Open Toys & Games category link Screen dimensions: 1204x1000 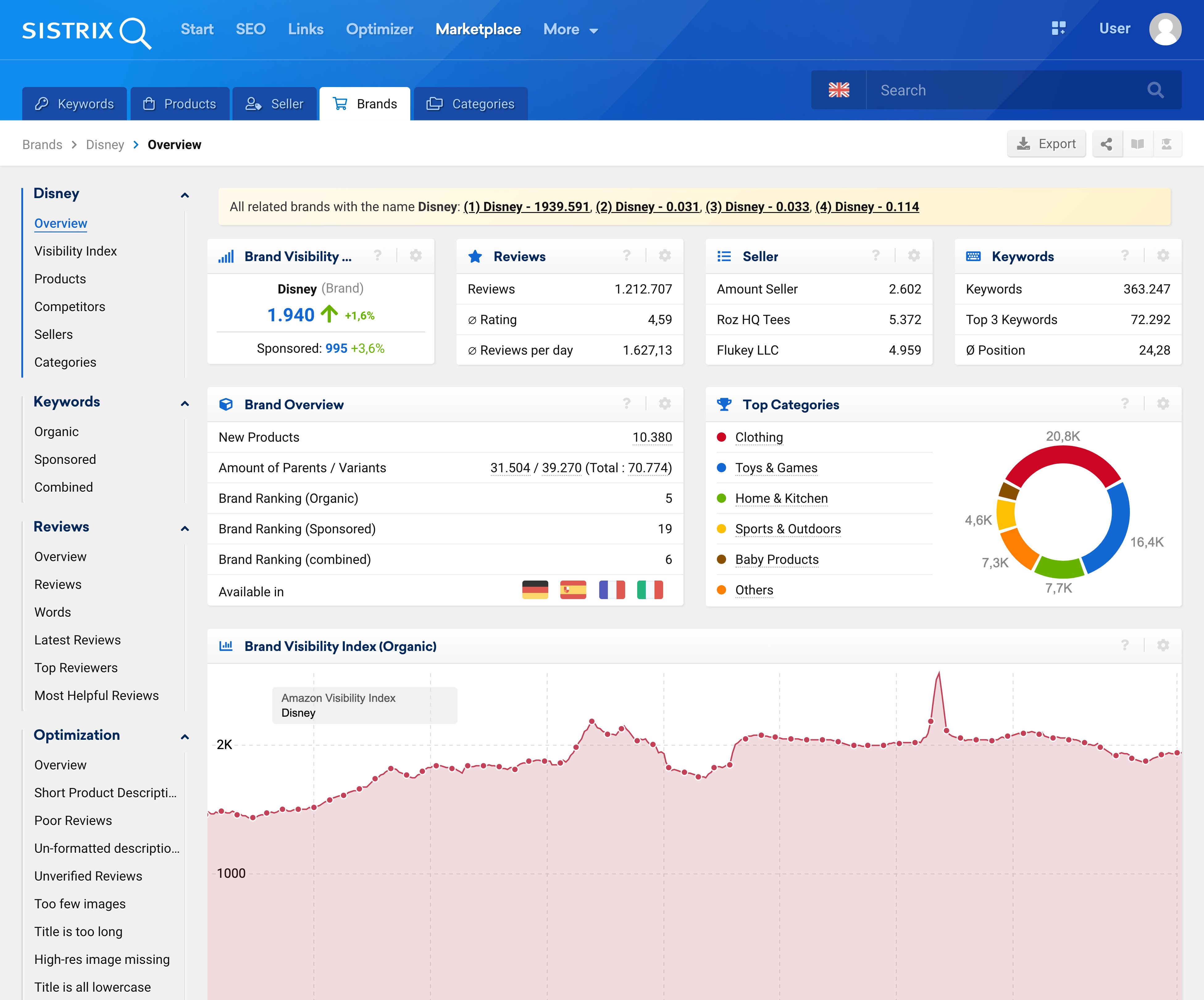[x=776, y=468]
